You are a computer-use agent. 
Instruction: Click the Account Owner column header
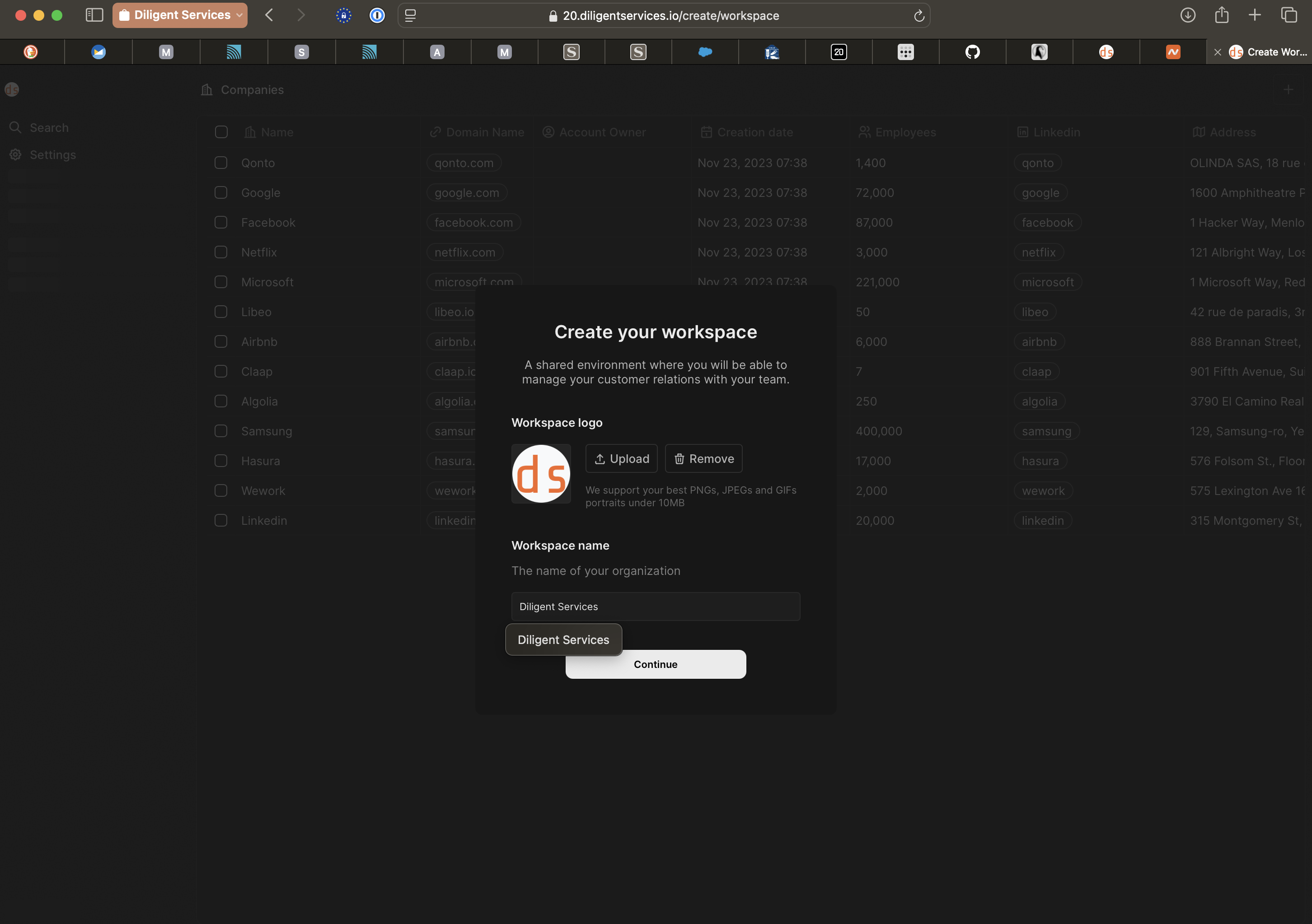click(x=594, y=132)
